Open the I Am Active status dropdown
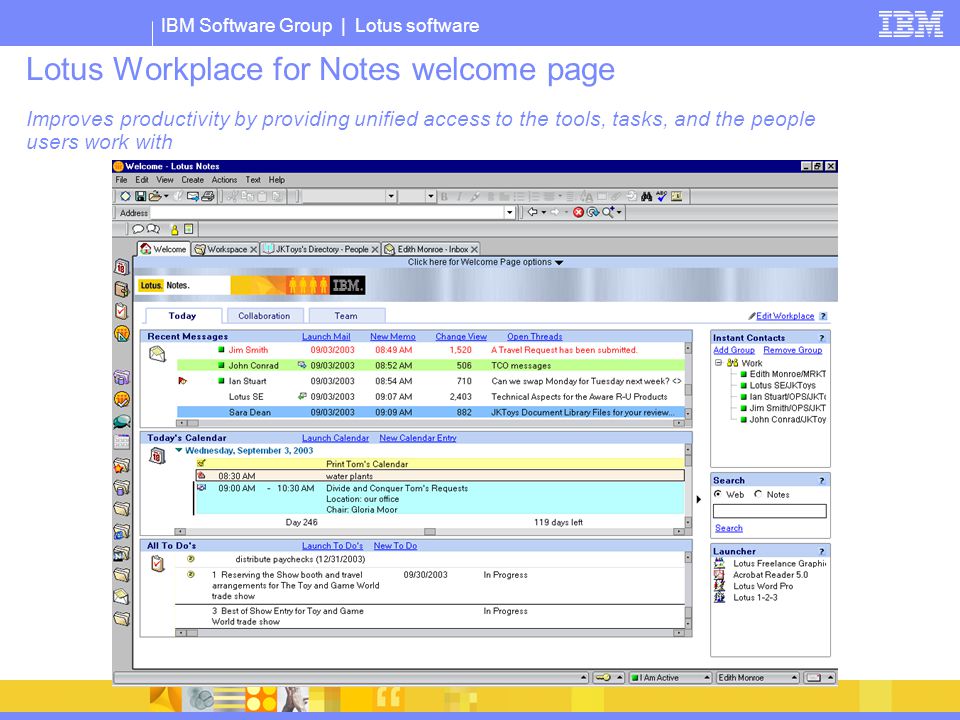Viewport: 960px width, 720px height. pos(707,678)
